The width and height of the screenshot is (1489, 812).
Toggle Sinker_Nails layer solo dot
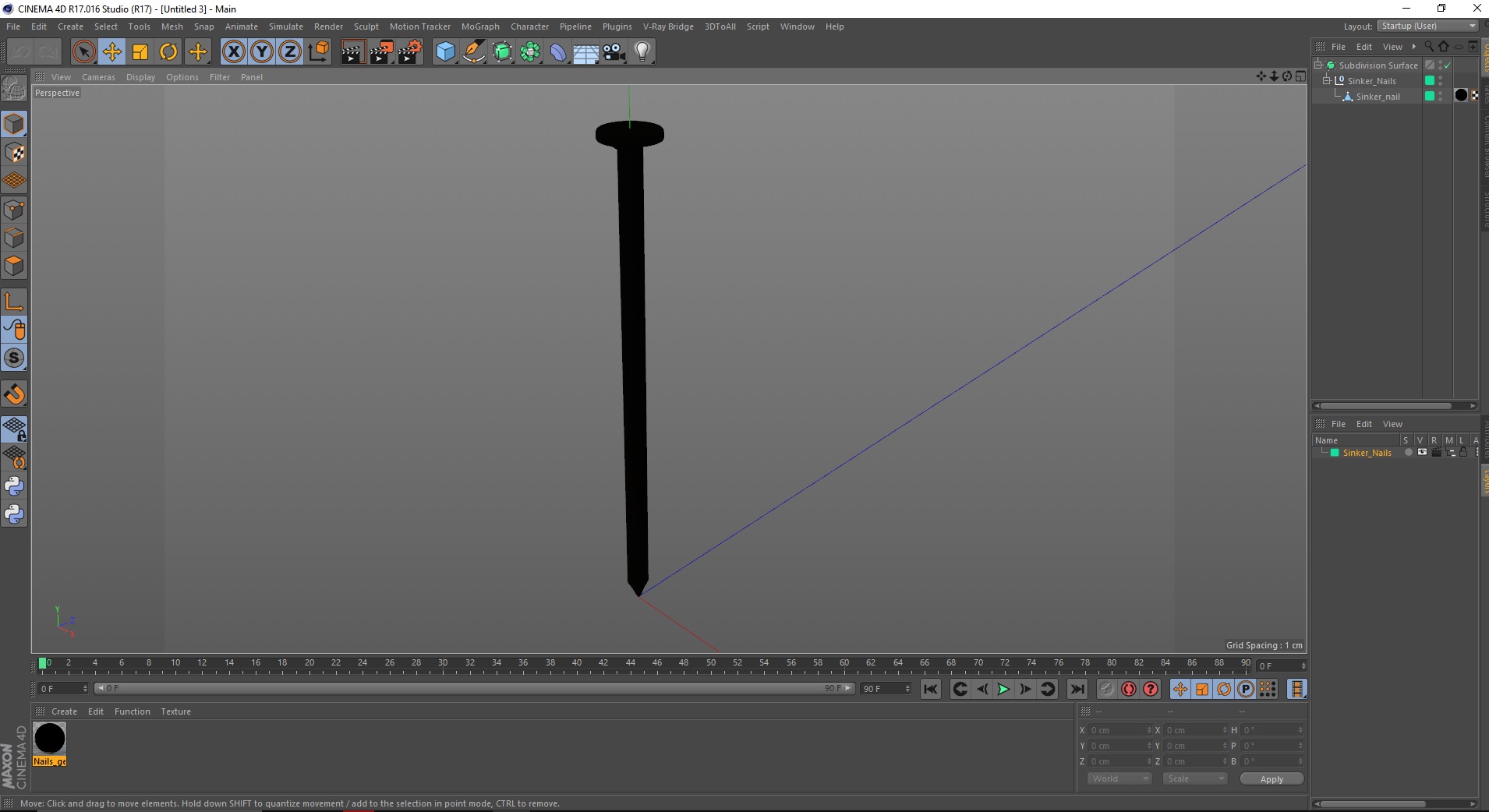click(1408, 452)
